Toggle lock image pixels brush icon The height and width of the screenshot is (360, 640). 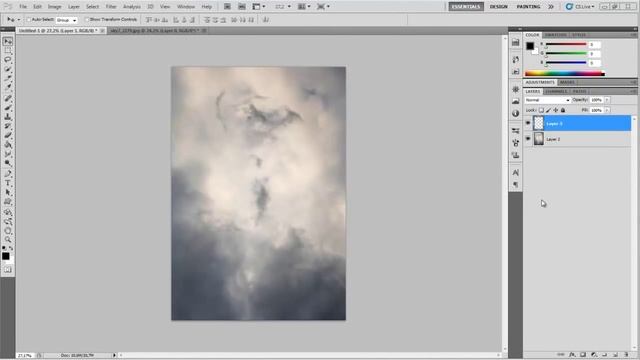(x=548, y=110)
